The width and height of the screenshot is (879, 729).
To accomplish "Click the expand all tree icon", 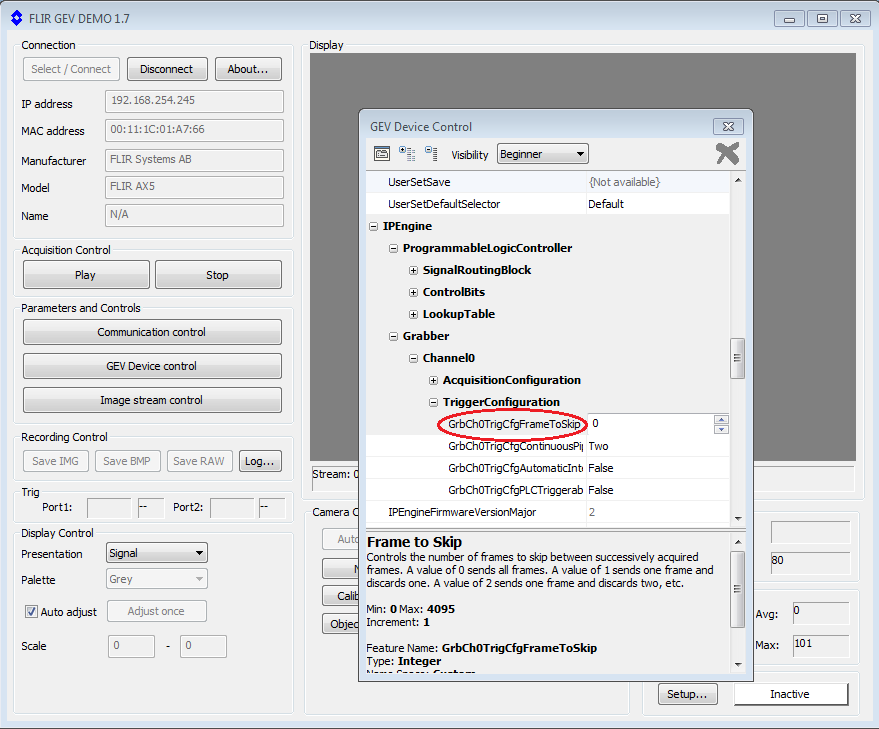I will tap(407, 154).
